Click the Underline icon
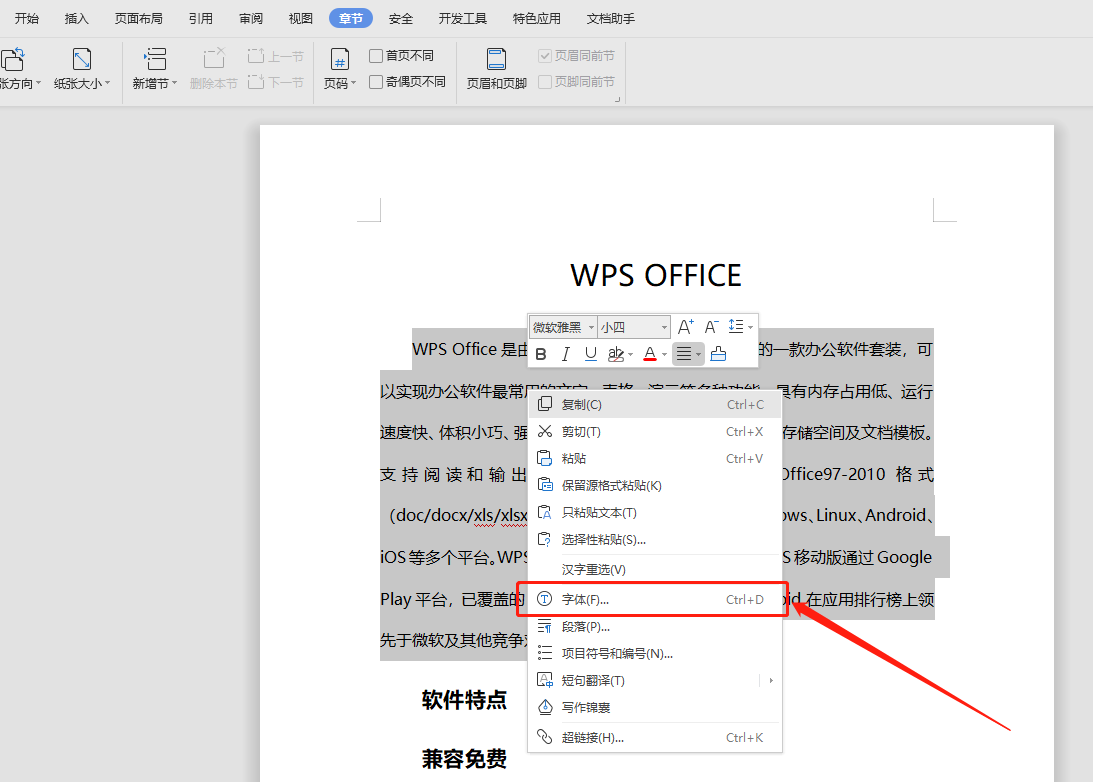Image resolution: width=1093 pixels, height=782 pixels. [x=591, y=354]
